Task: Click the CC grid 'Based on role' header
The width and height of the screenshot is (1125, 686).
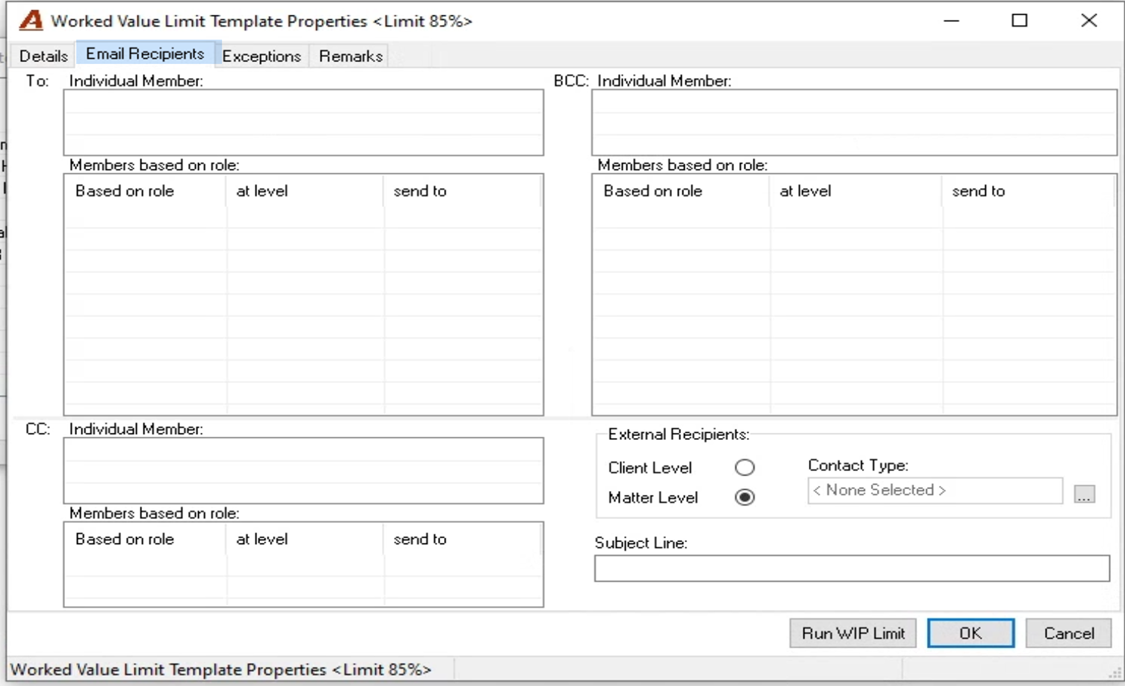Action: click(x=146, y=539)
